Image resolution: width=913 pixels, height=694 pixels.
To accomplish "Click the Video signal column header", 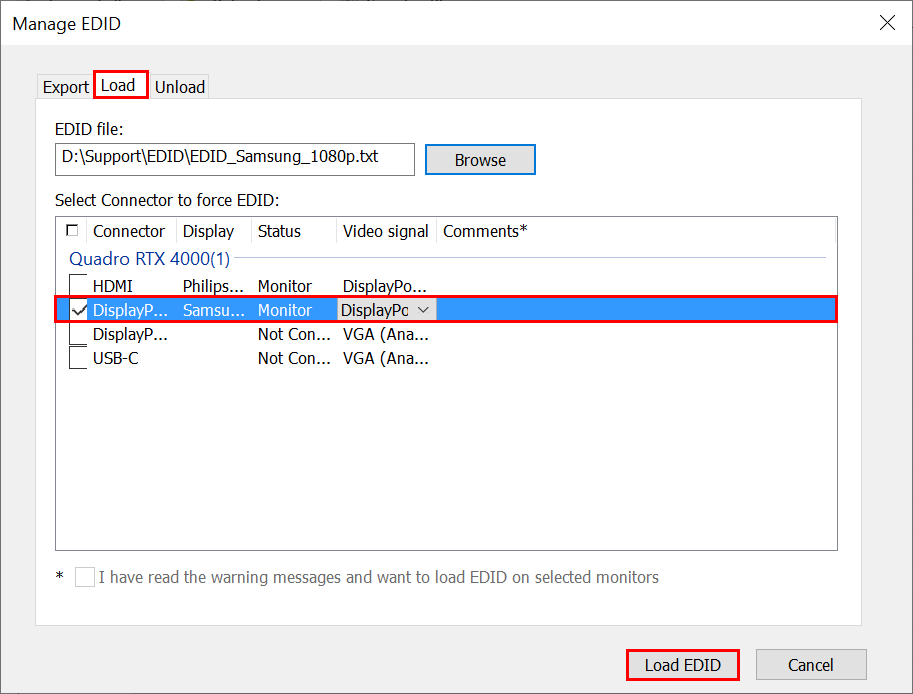I will point(385,231).
